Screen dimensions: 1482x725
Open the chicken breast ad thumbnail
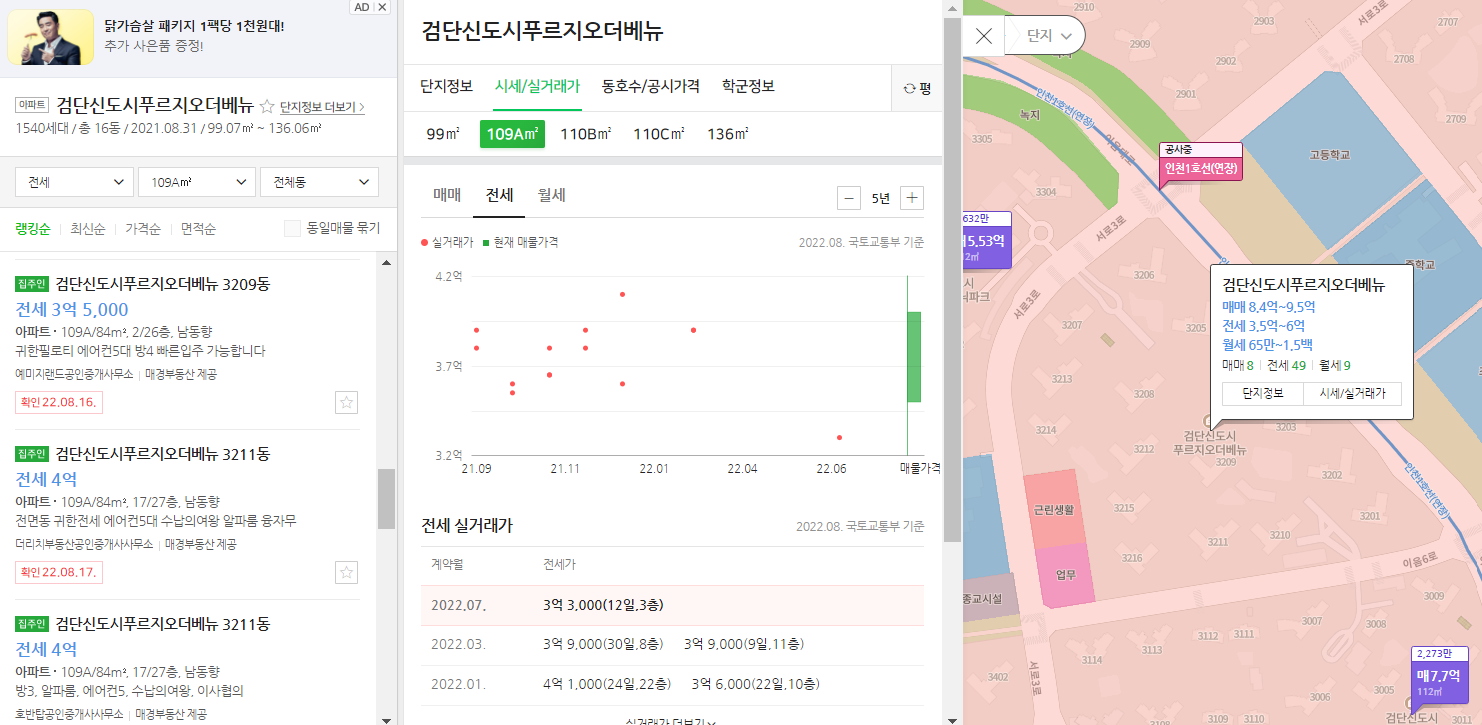coord(50,37)
